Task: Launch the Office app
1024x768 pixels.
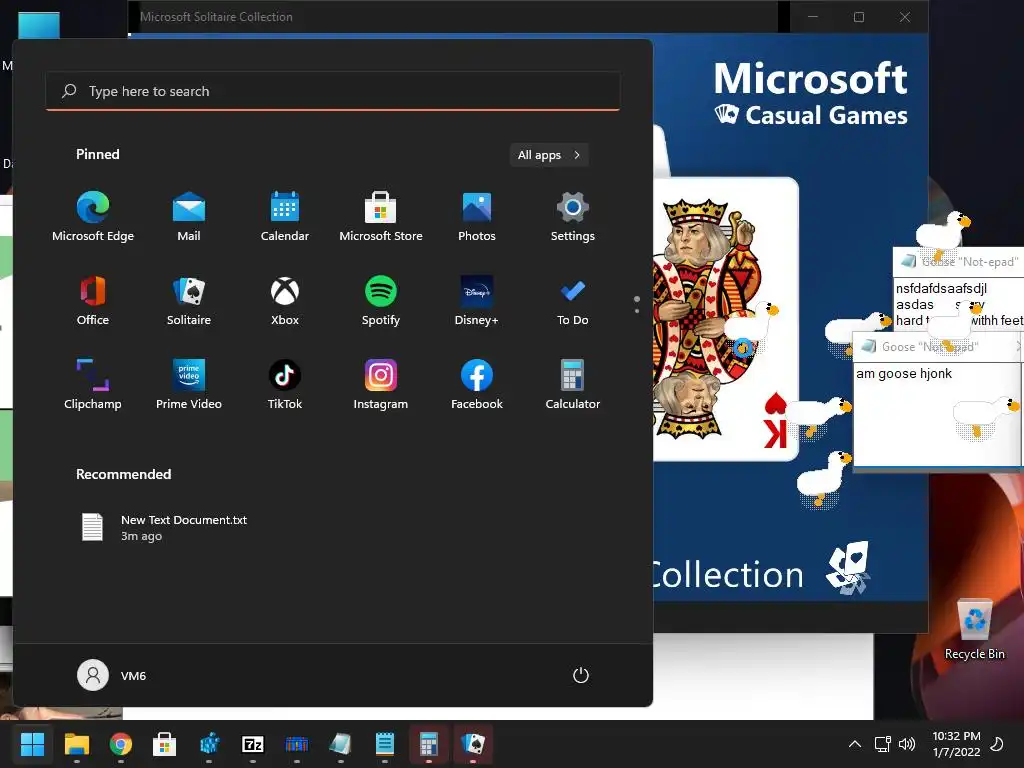Action: point(93,301)
